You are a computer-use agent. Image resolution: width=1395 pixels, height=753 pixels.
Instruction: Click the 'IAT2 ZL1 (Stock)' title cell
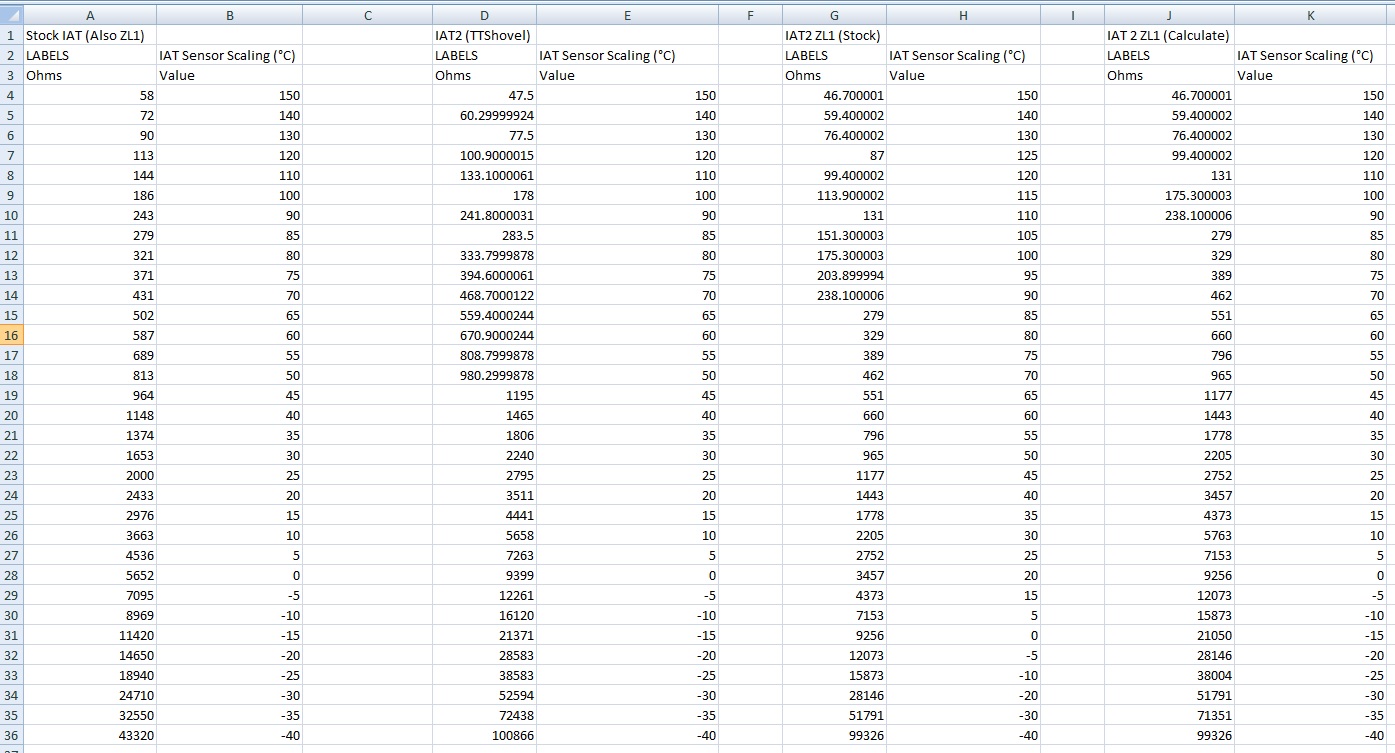click(832, 35)
